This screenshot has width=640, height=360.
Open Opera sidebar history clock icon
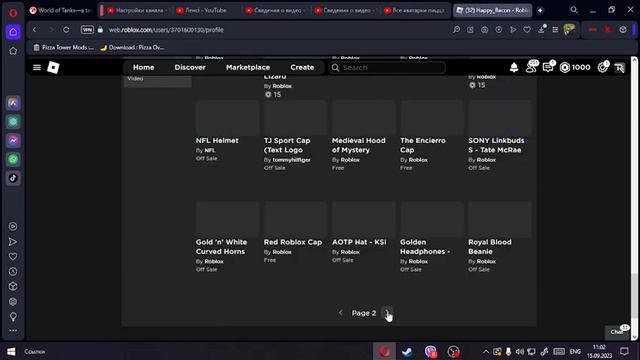13,271
